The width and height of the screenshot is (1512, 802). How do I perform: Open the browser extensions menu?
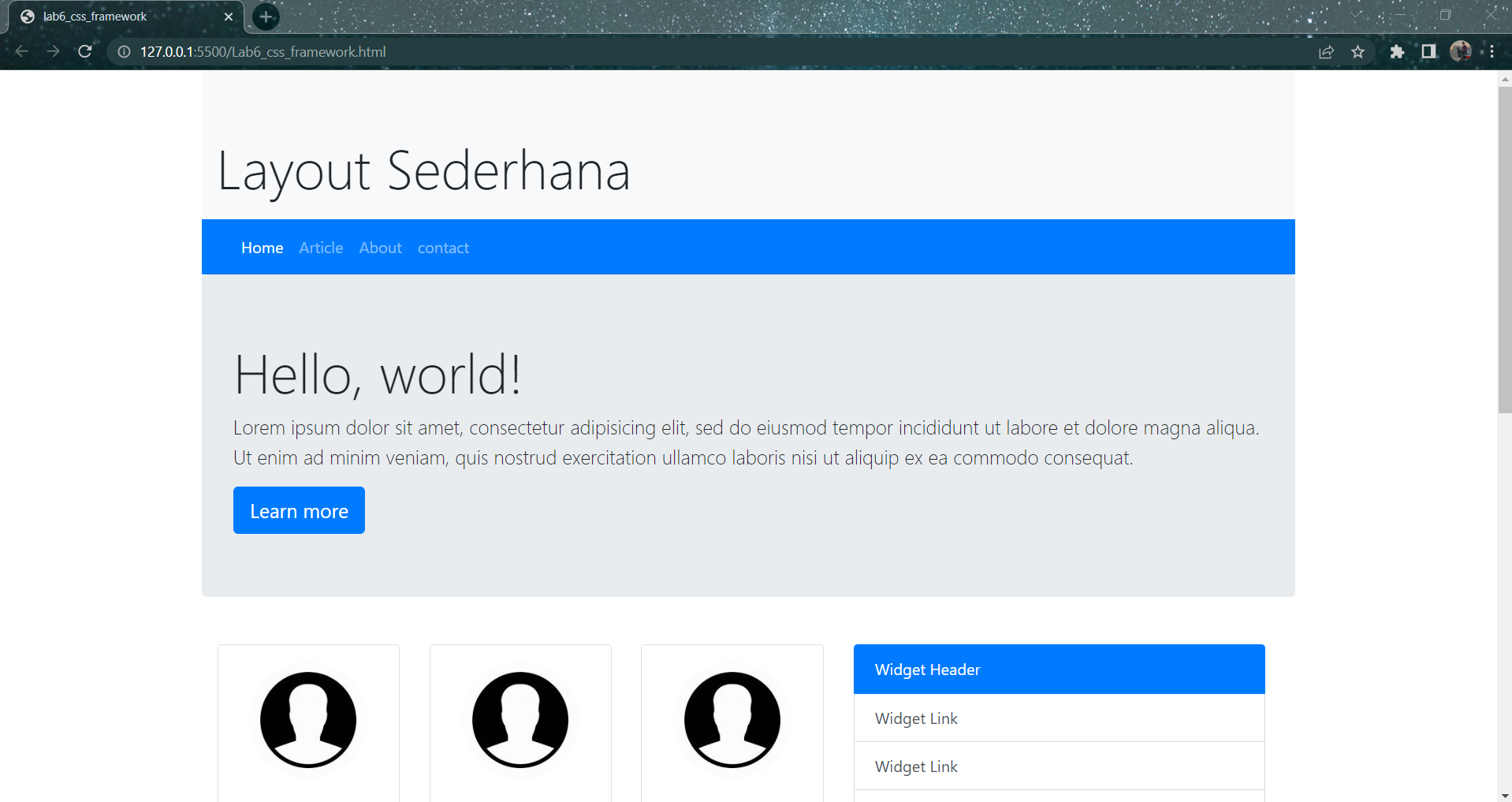[x=1398, y=51]
